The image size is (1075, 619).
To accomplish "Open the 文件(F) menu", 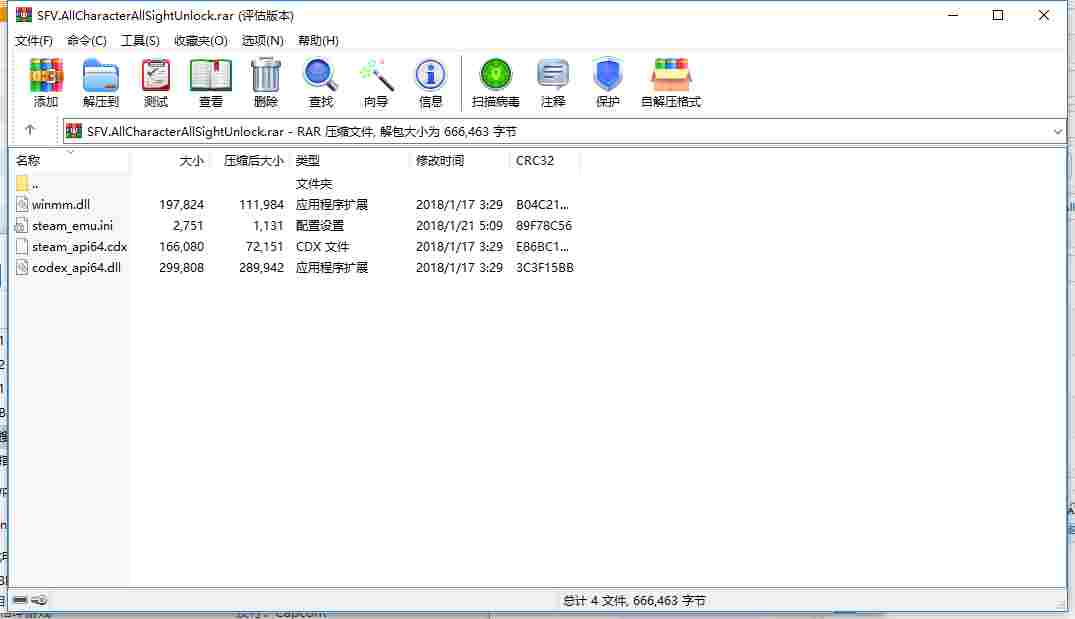I will [x=34, y=40].
